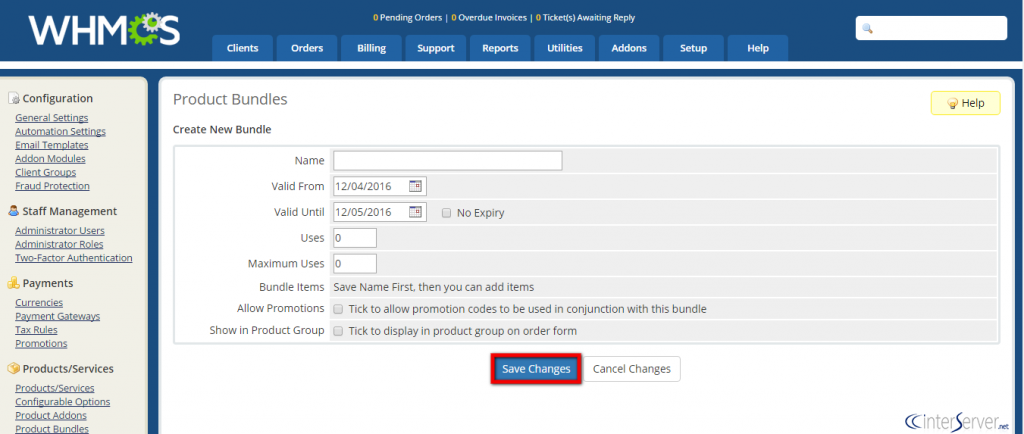1024x434 pixels.
Task: Click the Overdue Invoices status link
Action: (x=489, y=18)
